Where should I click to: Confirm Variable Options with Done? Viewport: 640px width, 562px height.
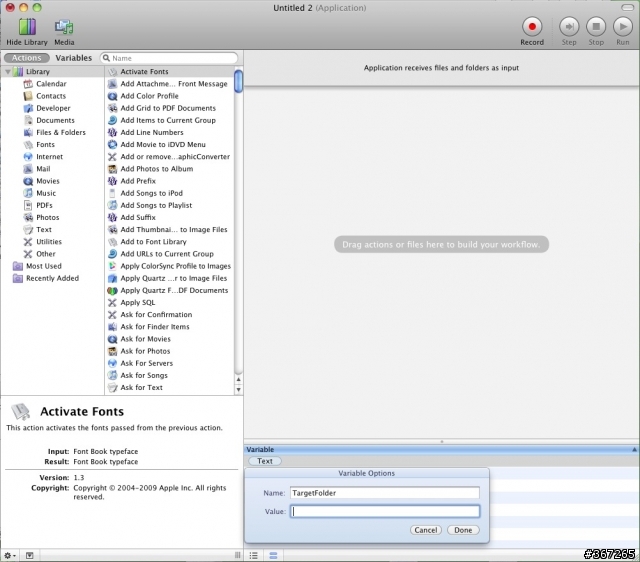463,530
